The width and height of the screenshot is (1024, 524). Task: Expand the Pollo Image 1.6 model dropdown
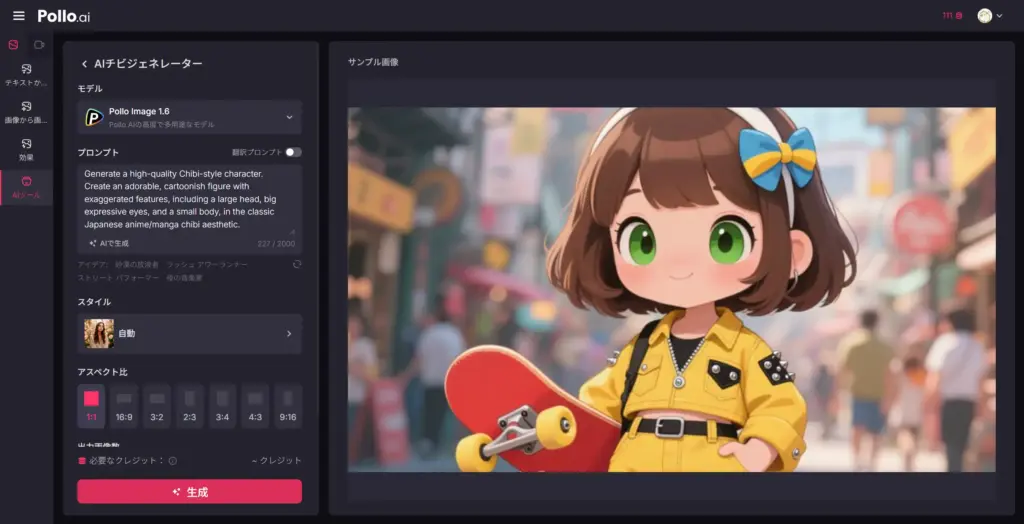coord(189,117)
